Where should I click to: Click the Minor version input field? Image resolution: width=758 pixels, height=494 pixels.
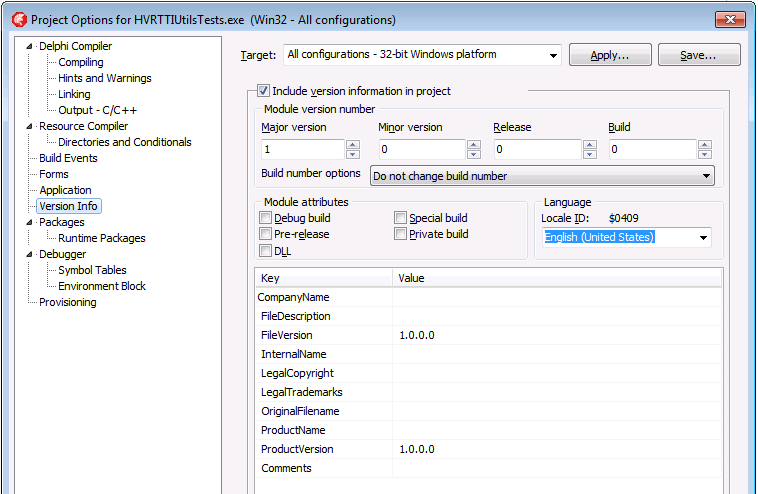pyautogui.click(x=421, y=149)
